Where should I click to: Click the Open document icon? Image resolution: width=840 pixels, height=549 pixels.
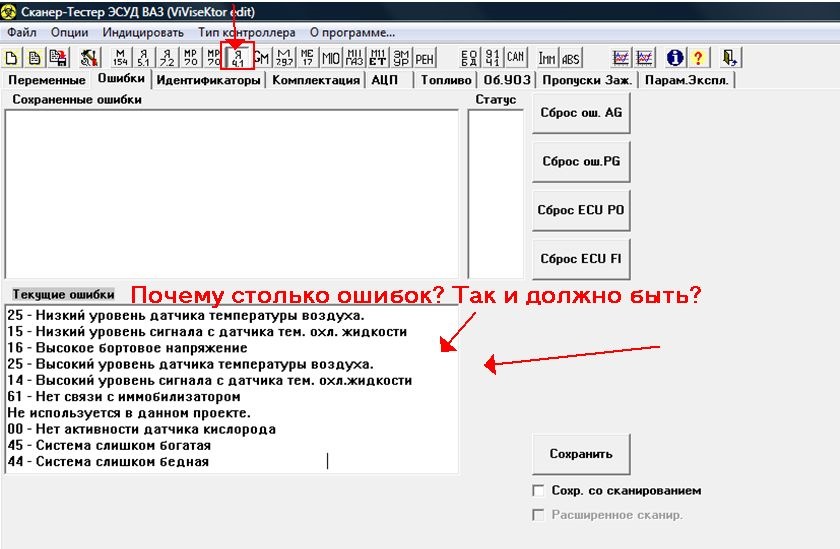(34, 57)
